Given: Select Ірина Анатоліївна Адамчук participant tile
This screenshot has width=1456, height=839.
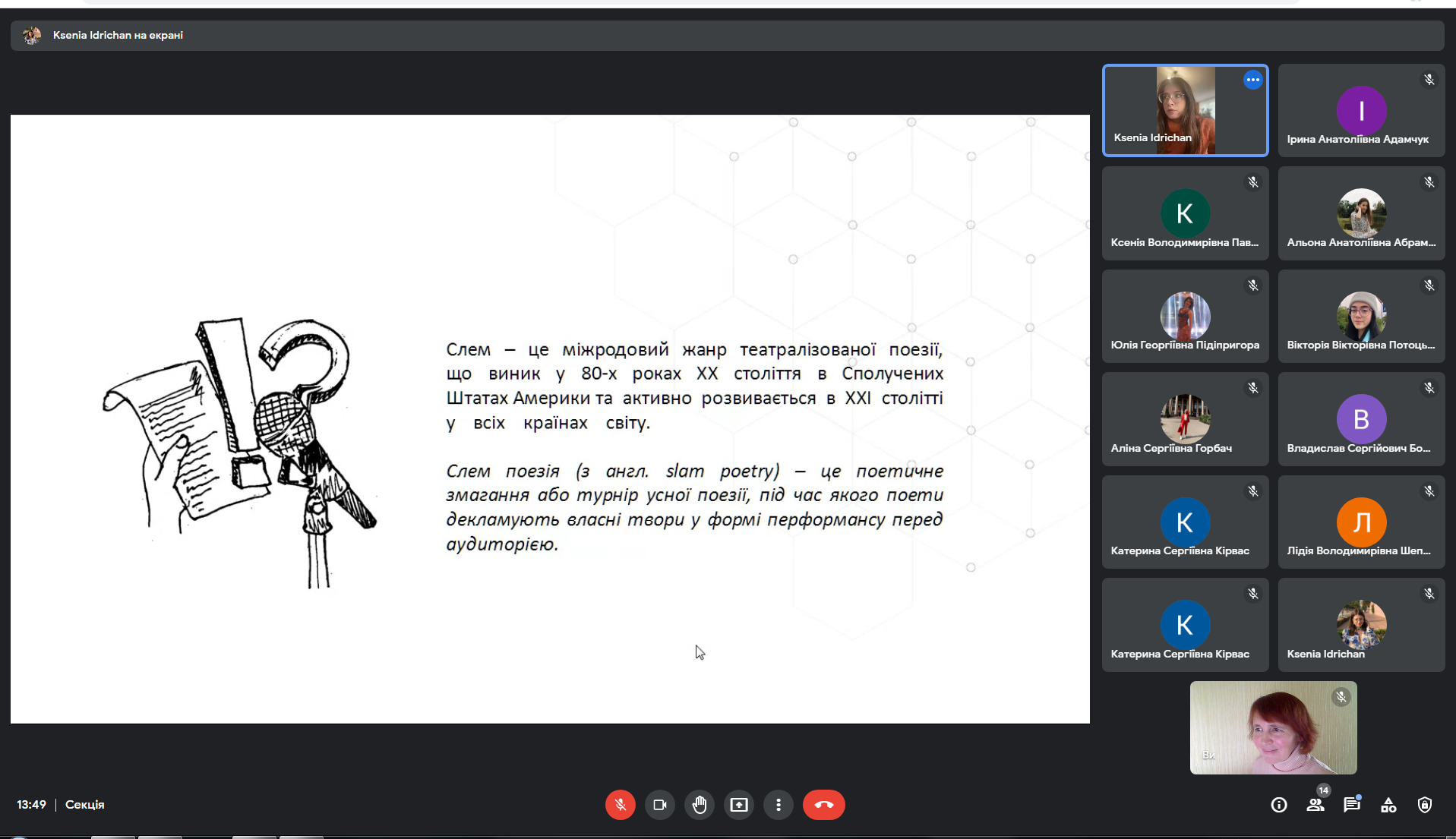Looking at the screenshot, I should click(x=1361, y=111).
